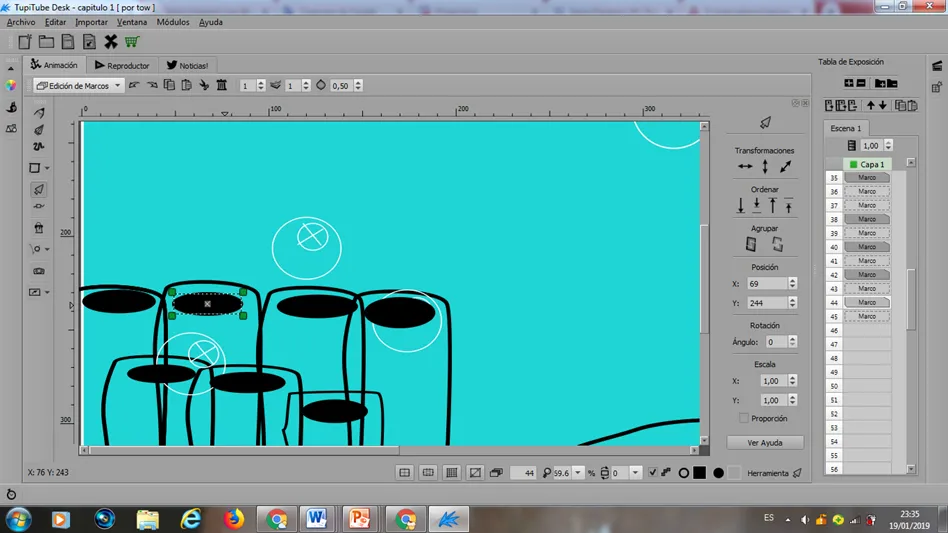Click the black fill color swatch
Screen dimensions: 948x533
[700, 473]
